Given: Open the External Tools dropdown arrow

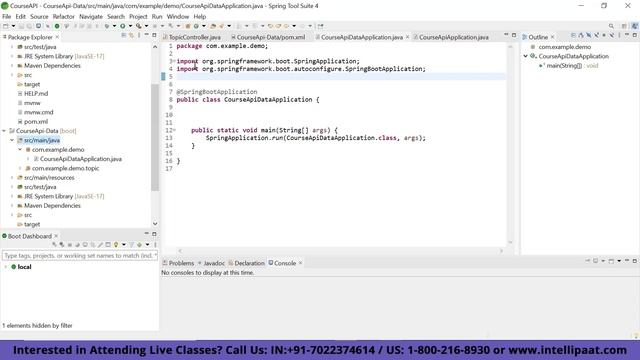Looking at the screenshot, I should tap(146, 26).
